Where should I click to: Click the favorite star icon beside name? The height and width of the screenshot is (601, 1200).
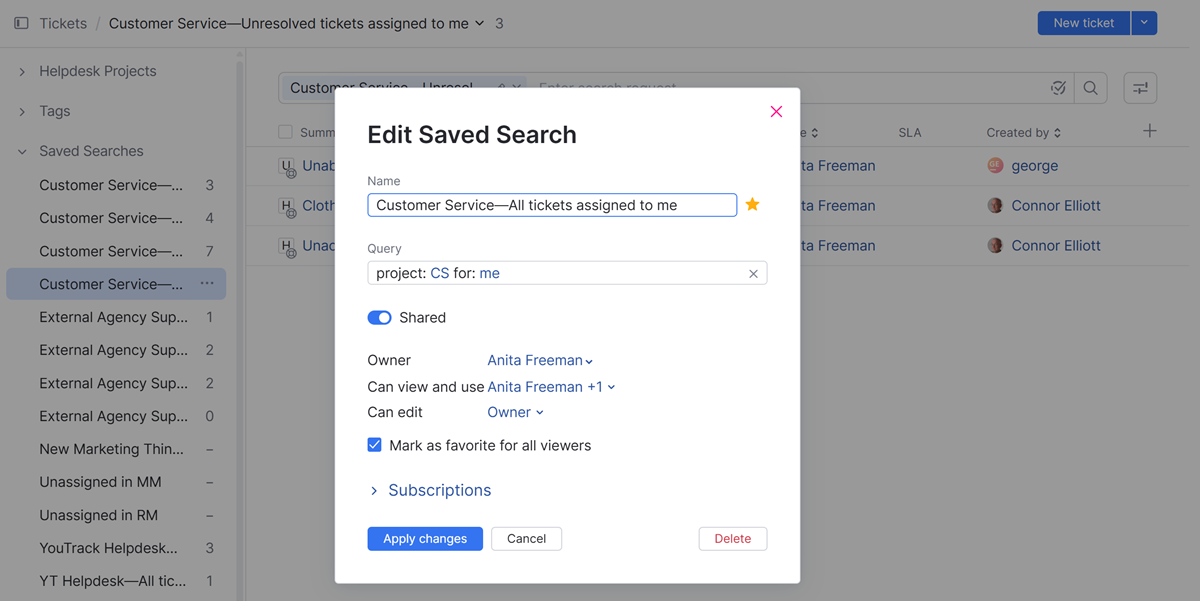753,205
